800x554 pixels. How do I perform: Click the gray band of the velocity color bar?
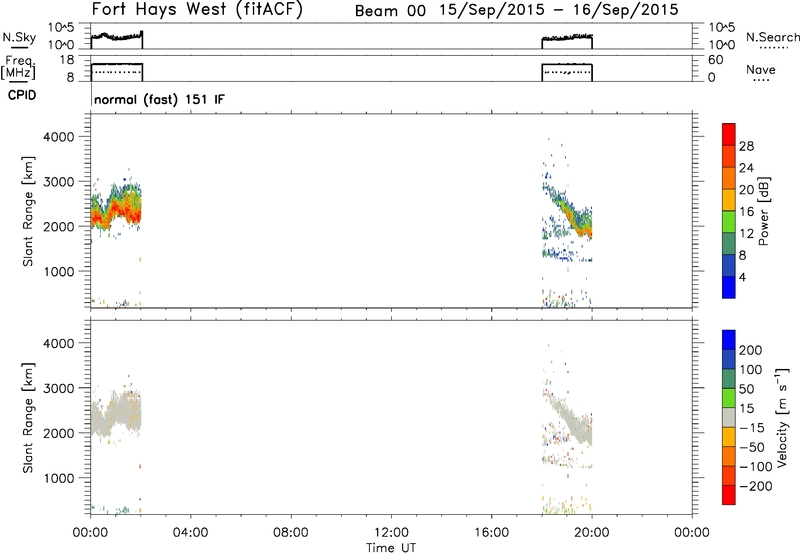coord(729,418)
